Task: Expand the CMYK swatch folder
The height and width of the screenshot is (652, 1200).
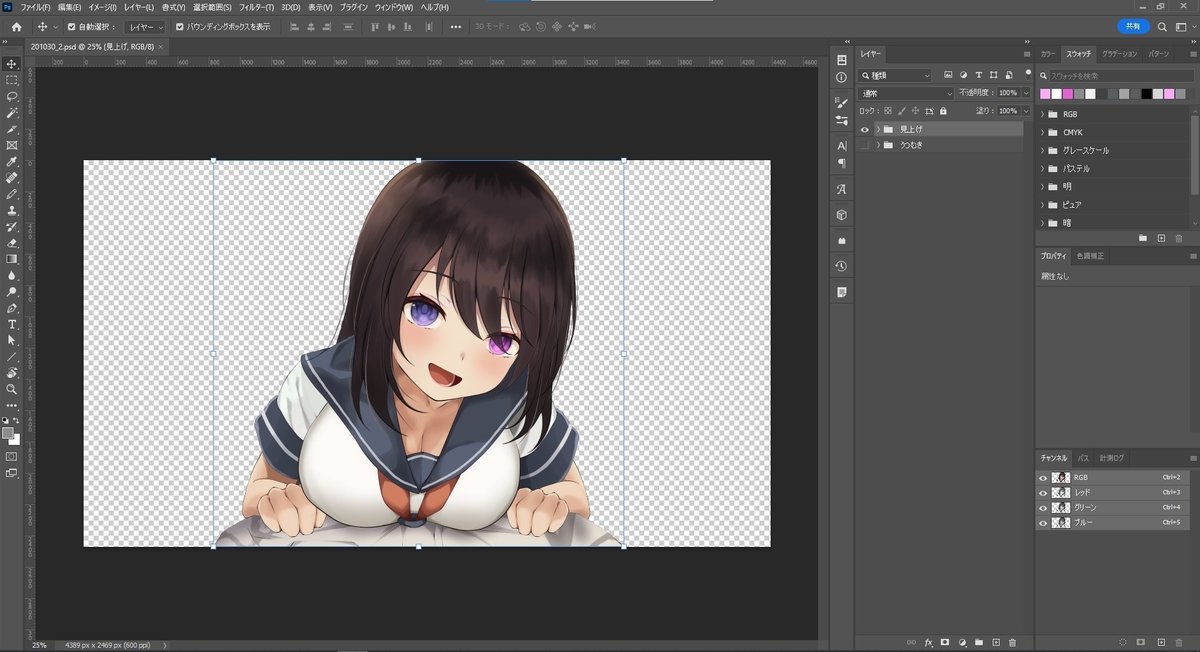Action: [x=1042, y=132]
